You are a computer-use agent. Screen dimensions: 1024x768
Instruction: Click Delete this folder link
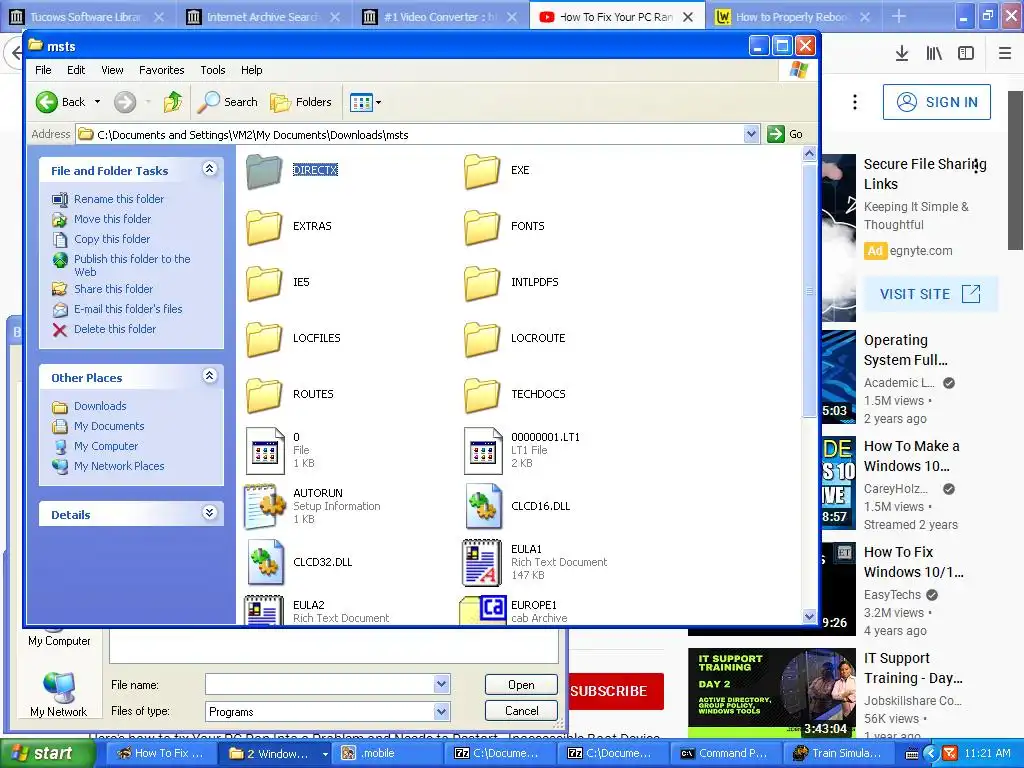click(115, 329)
